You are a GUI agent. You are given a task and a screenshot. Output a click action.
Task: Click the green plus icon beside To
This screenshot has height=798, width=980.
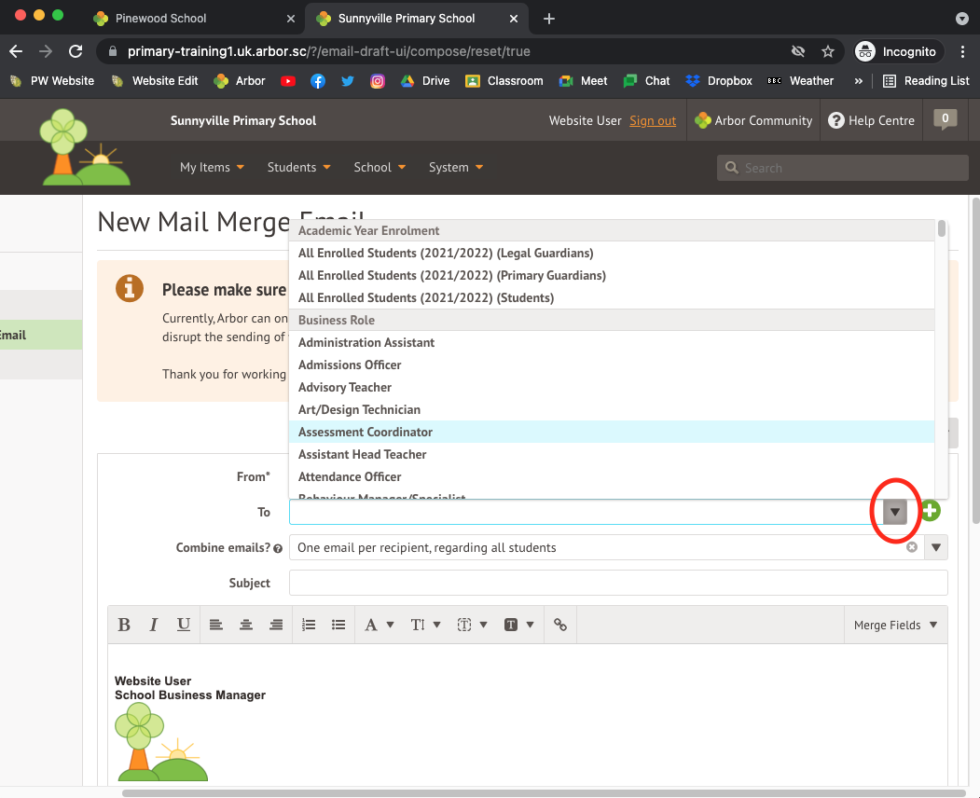point(931,511)
